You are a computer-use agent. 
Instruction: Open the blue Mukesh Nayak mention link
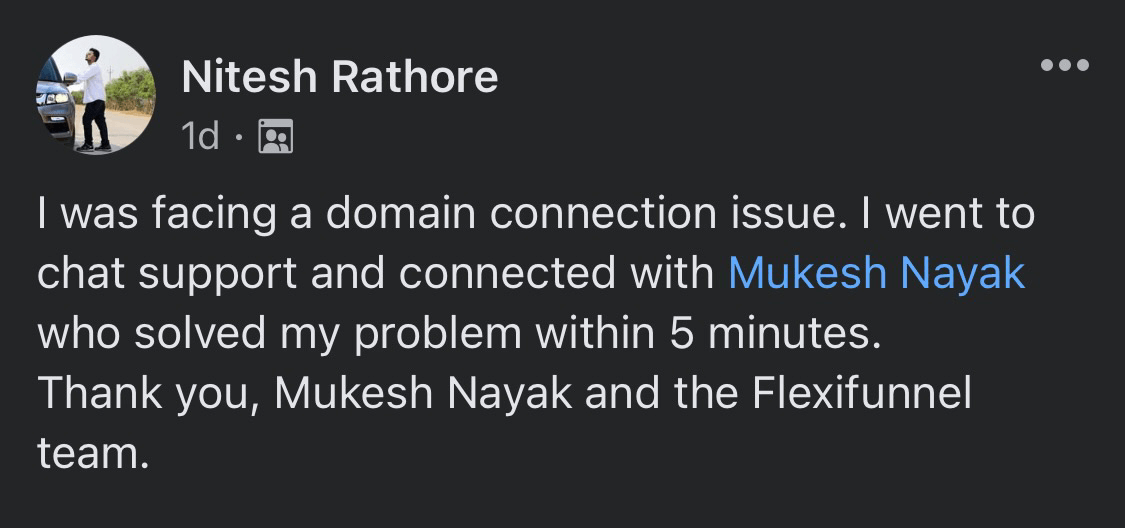pyautogui.click(x=876, y=274)
